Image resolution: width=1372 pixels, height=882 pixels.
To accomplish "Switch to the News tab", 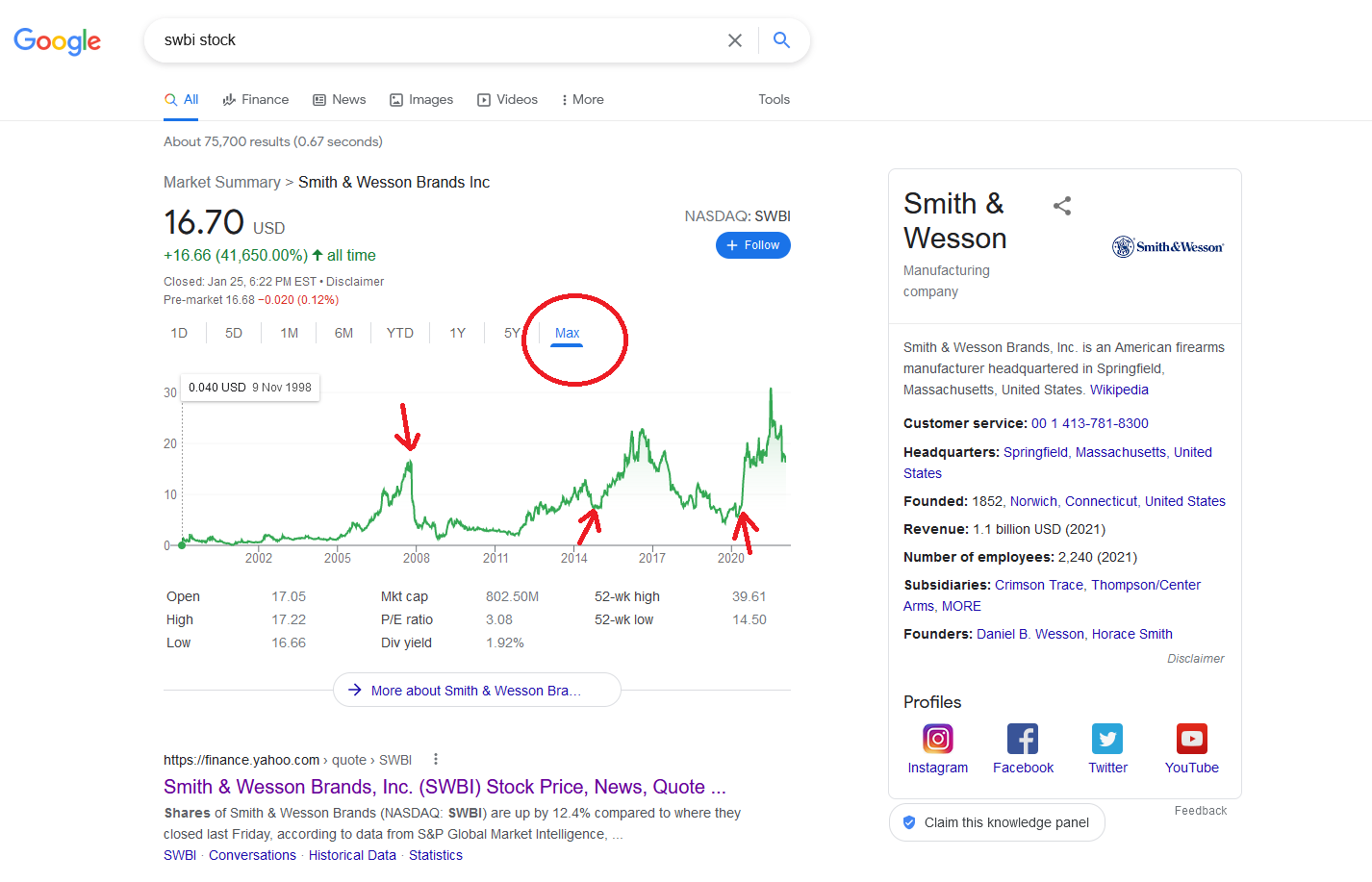I will pos(340,99).
